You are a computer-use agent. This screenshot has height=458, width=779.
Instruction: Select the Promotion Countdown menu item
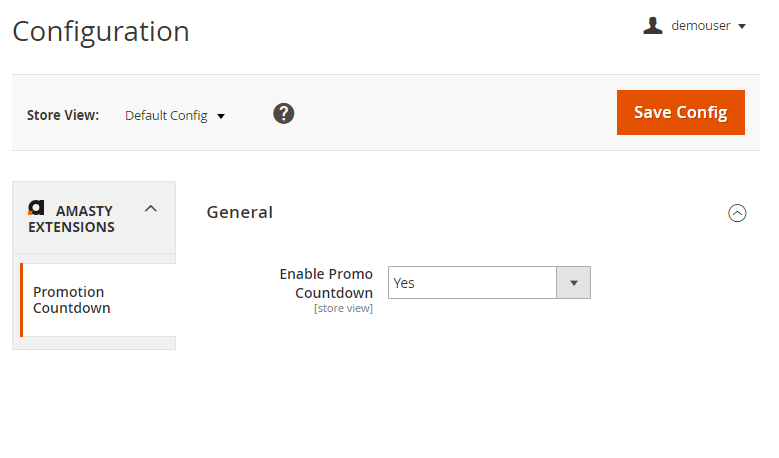tap(69, 300)
